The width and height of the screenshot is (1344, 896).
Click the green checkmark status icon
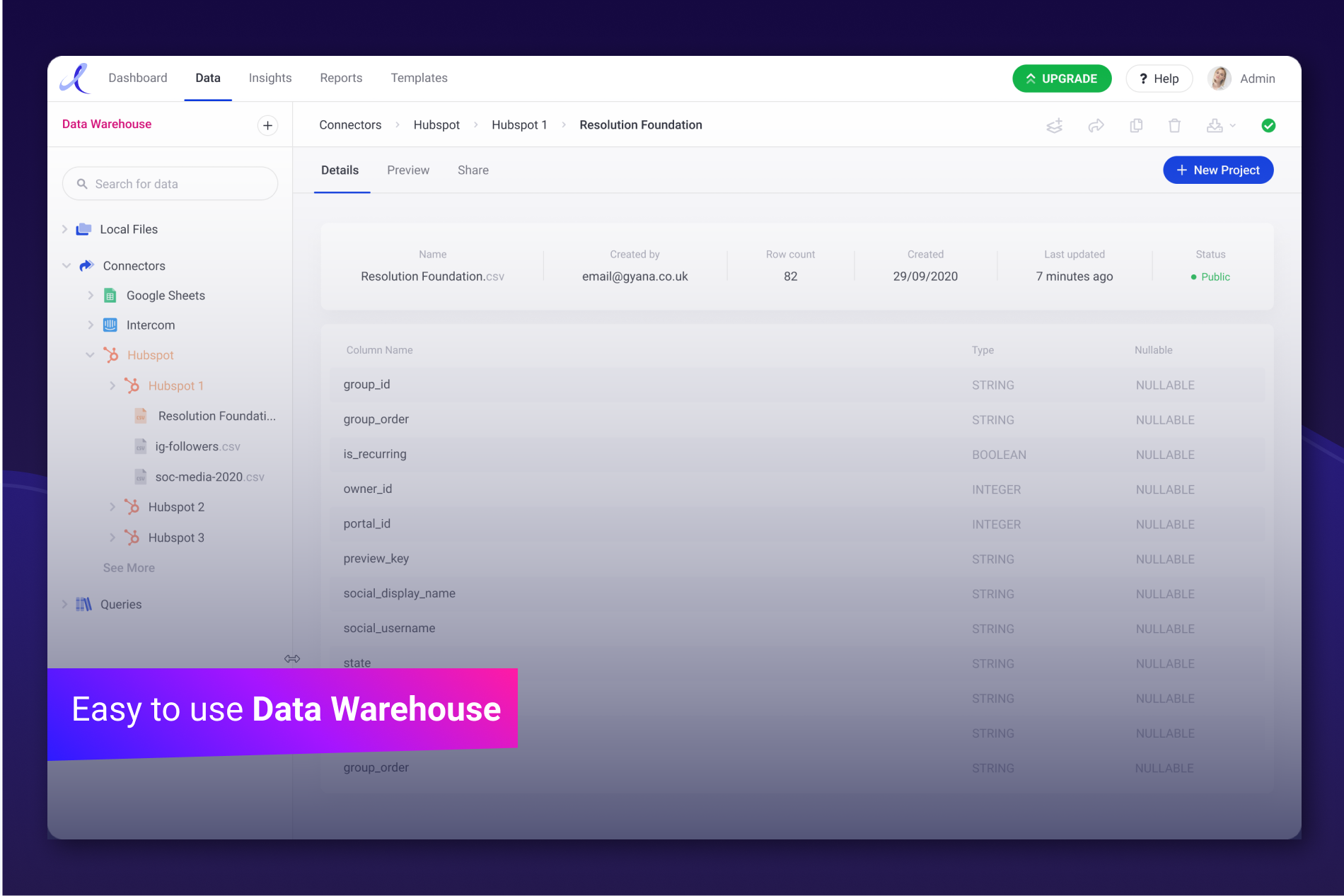(x=1268, y=125)
